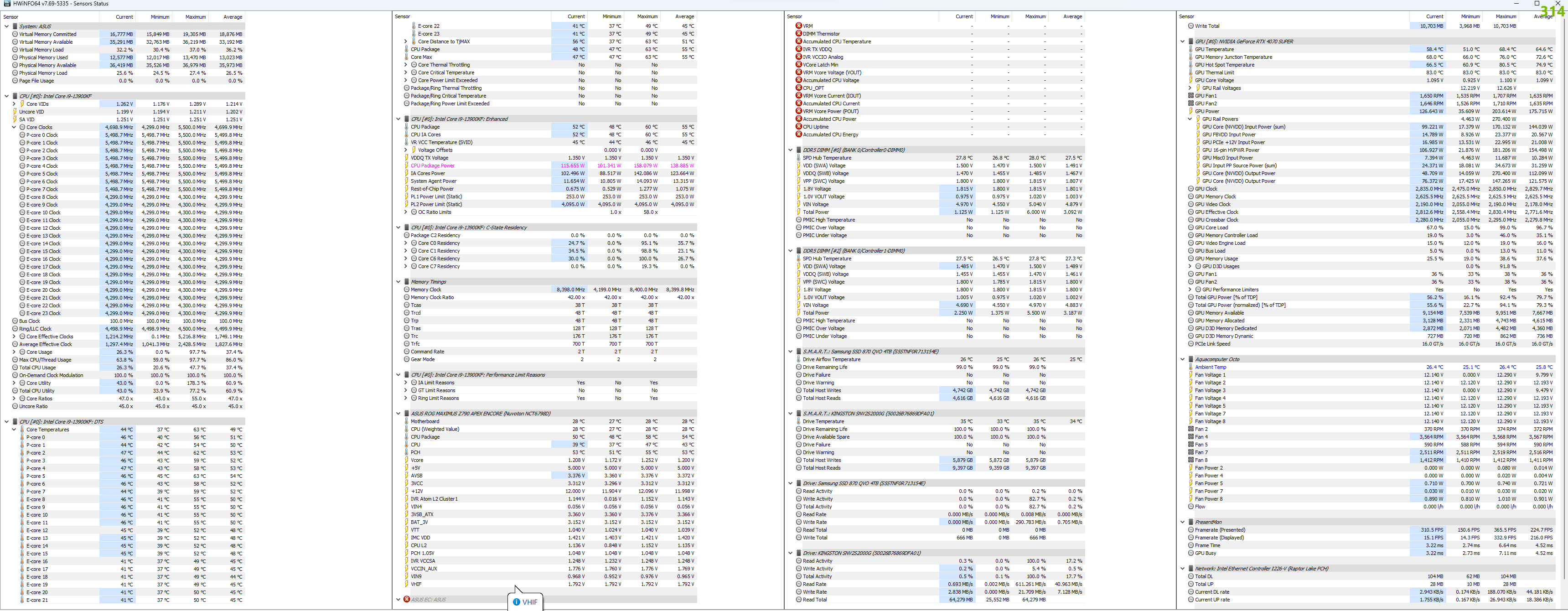The image size is (1568, 611).
Task: Click the clock icon beside Framerate (Presented)
Action: tap(1190, 530)
